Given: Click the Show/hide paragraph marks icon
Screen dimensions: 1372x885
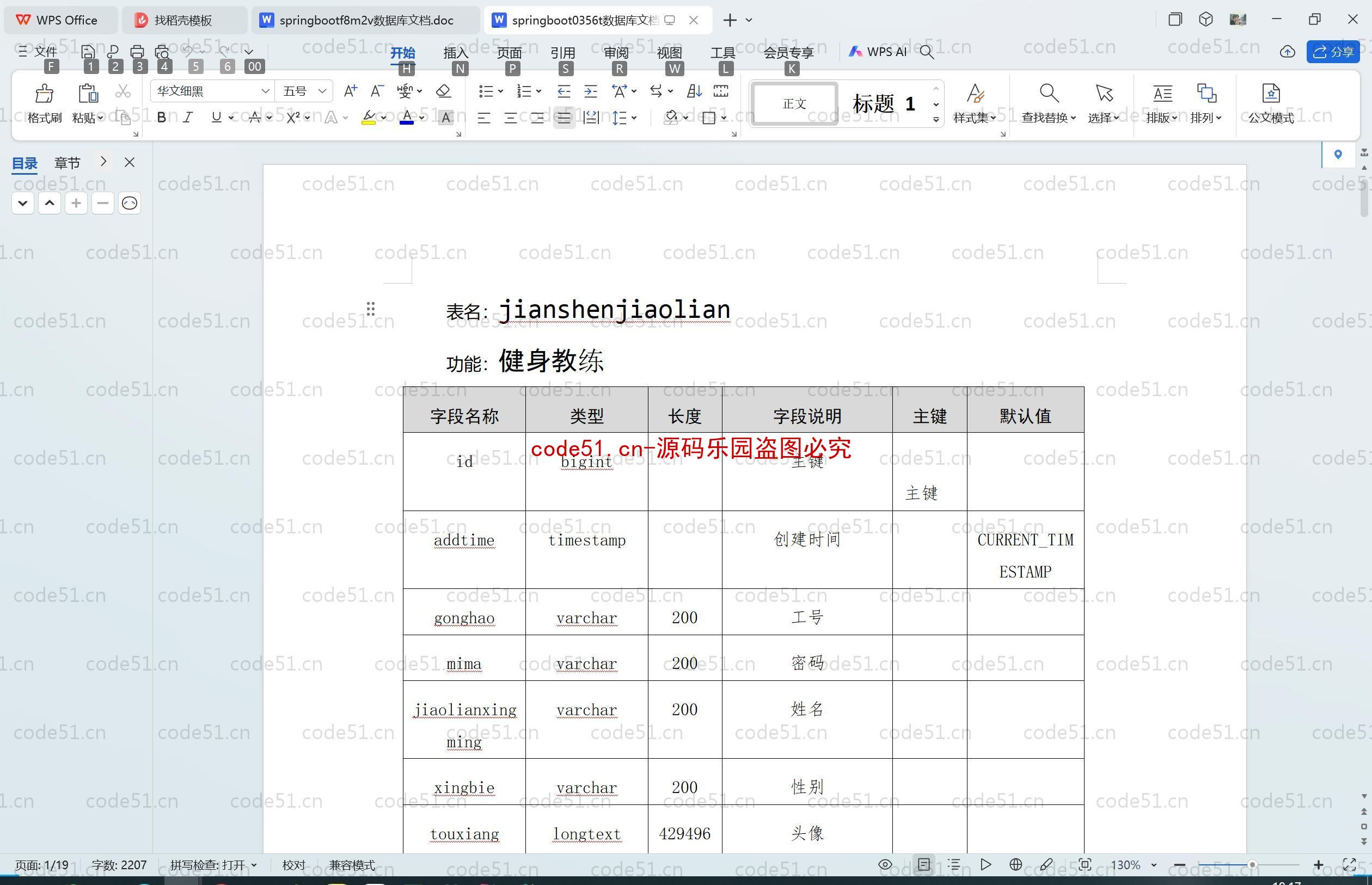Looking at the screenshot, I should click(x=721, y=91).
